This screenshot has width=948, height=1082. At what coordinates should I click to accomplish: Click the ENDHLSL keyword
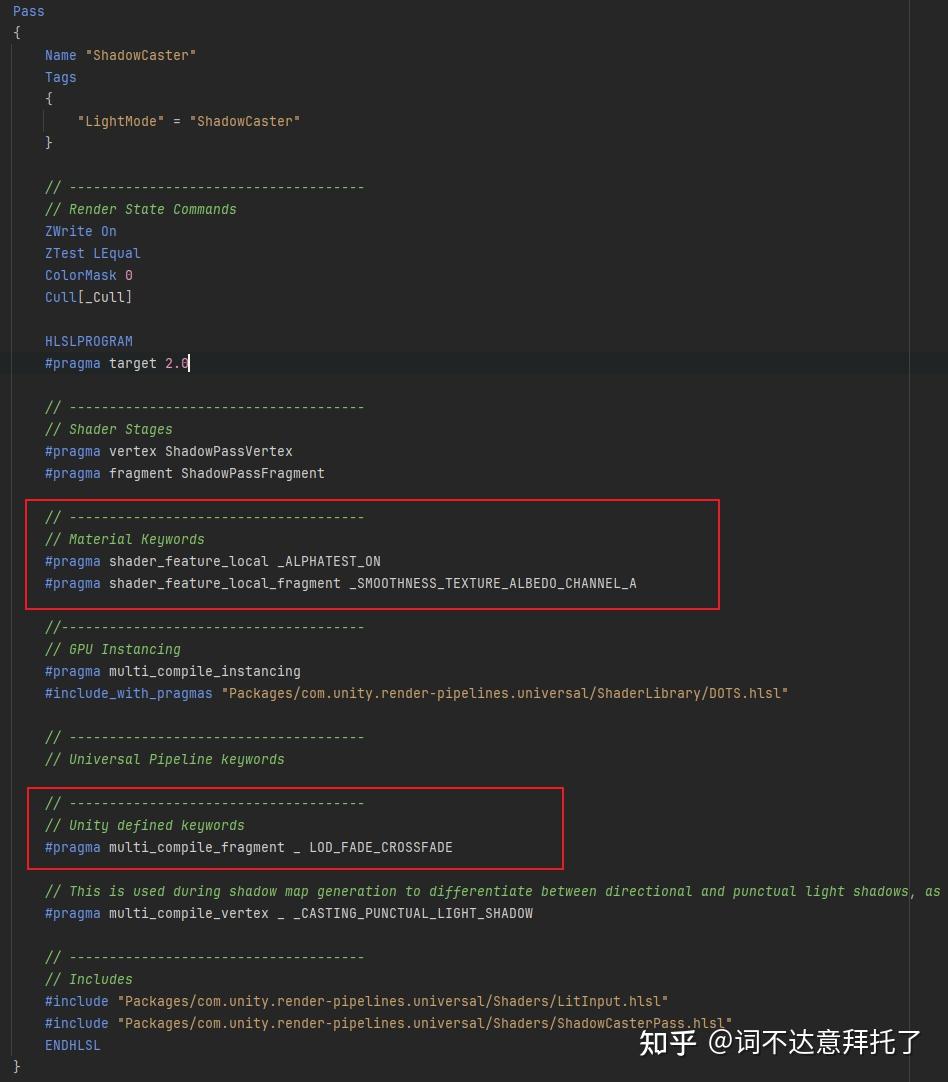coord(72,1045)
